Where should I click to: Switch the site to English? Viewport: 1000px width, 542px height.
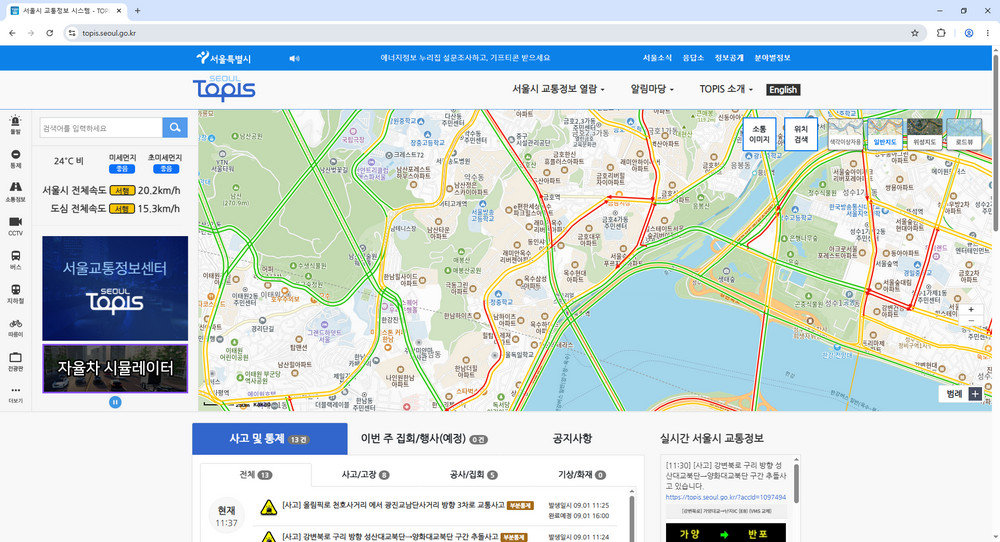(x=783, y=90)
